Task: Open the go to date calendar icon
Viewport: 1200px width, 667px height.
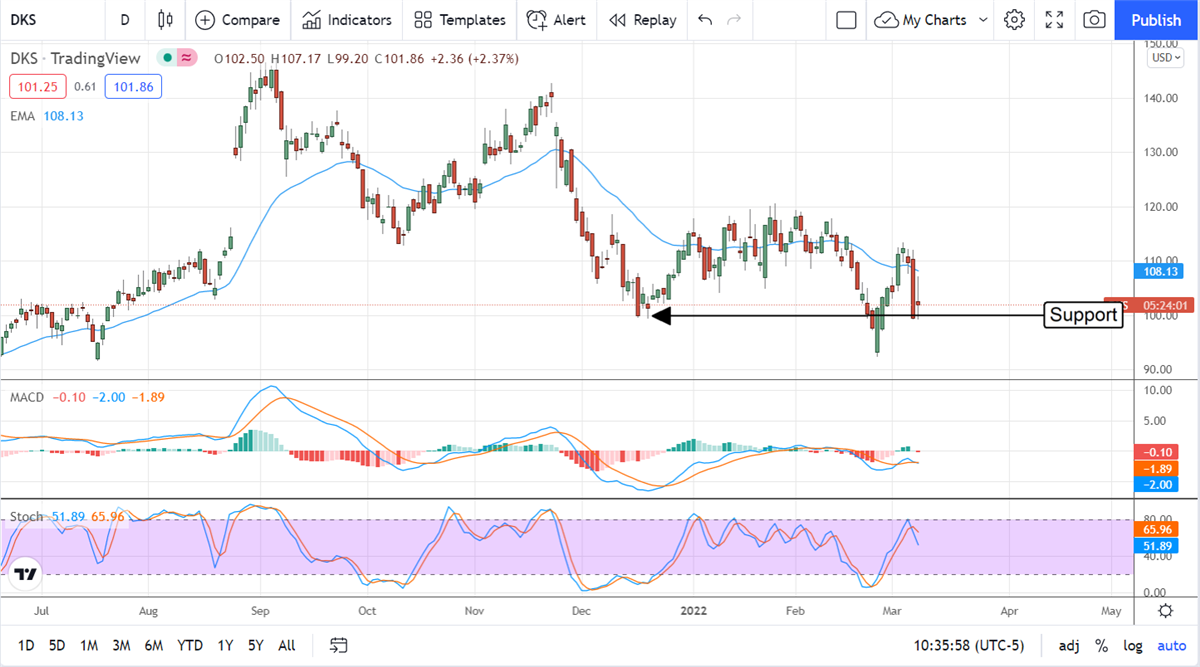Action: (339, 645)
